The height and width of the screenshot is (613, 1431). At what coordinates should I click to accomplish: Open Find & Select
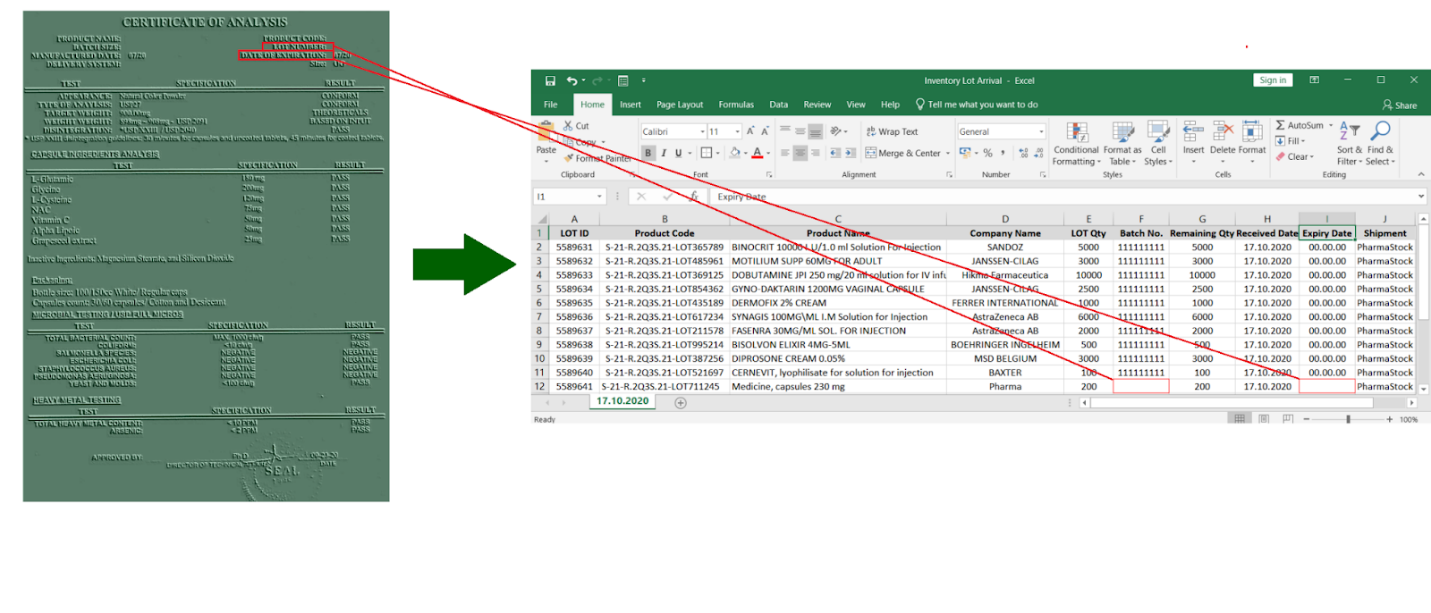coord(1380,144)
